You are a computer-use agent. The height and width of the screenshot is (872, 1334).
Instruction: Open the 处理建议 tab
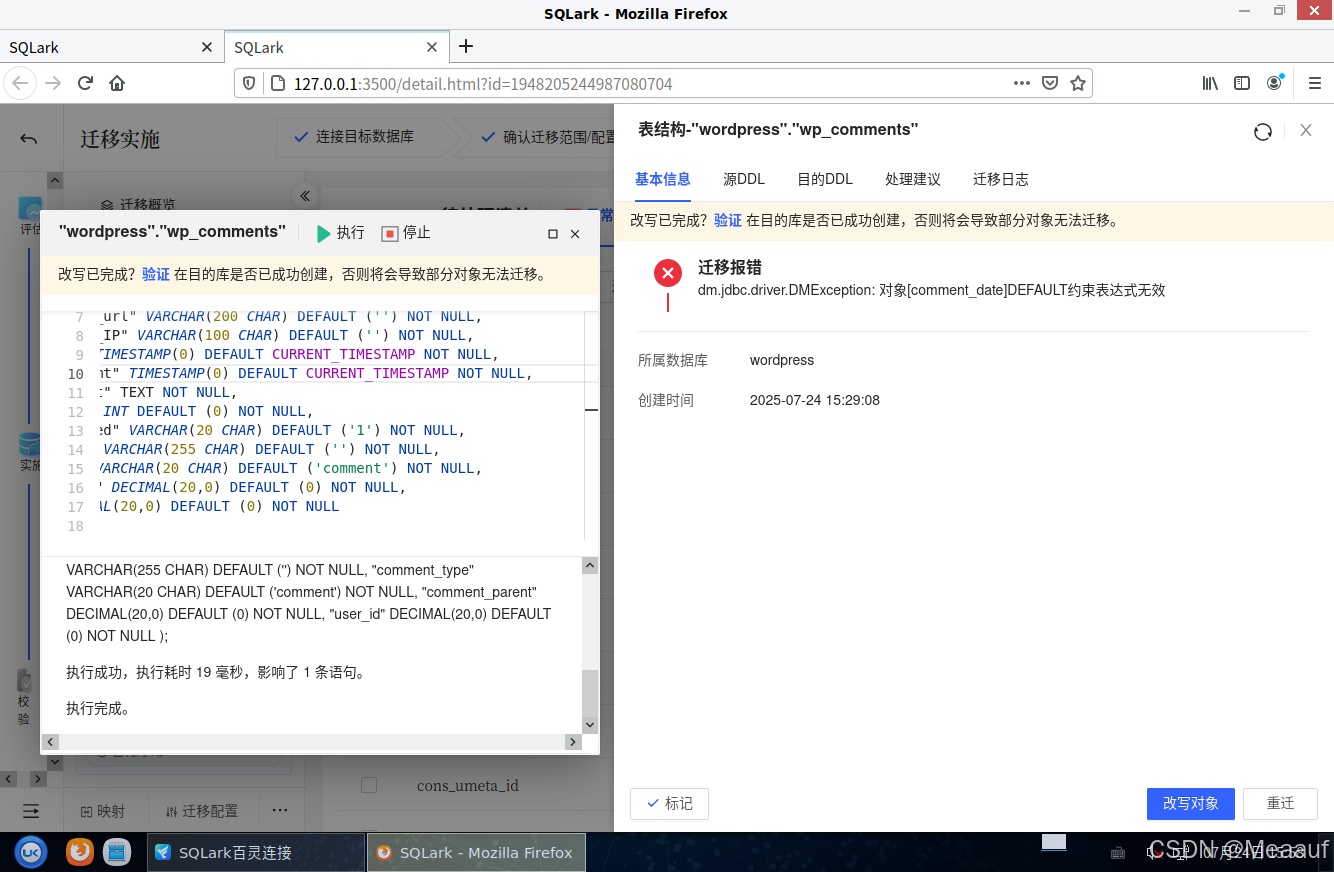pos(913,179)
